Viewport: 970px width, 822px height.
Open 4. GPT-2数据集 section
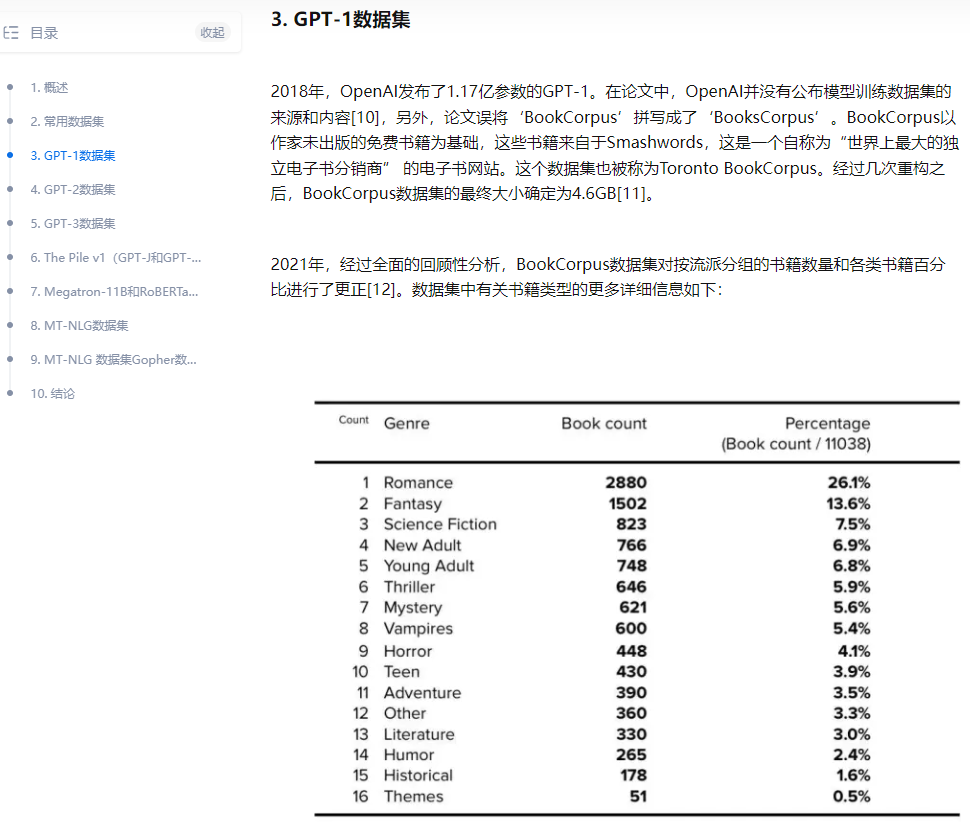point(73,189)
